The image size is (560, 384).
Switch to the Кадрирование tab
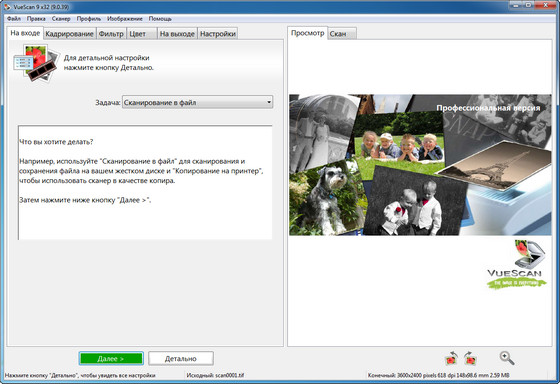70,34
